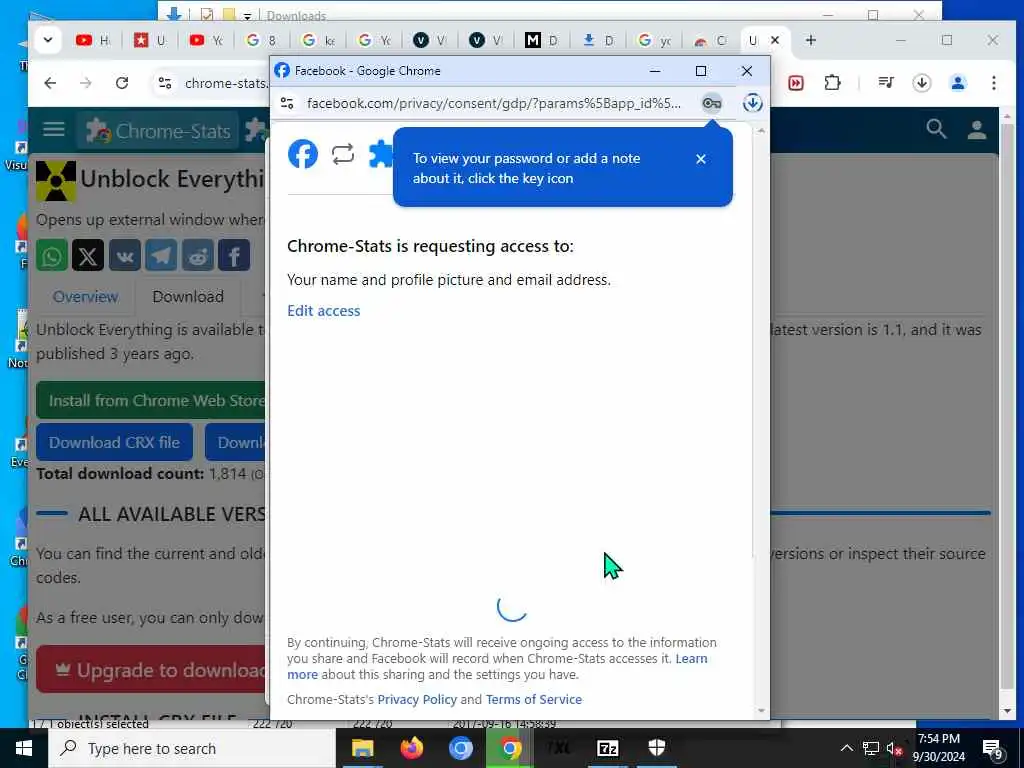The height and width of the screenshot is (768, 1024).
Task: Open the Chrome-Stats hamburger menu
Action: pyautogui.click(x=54, y=129)
